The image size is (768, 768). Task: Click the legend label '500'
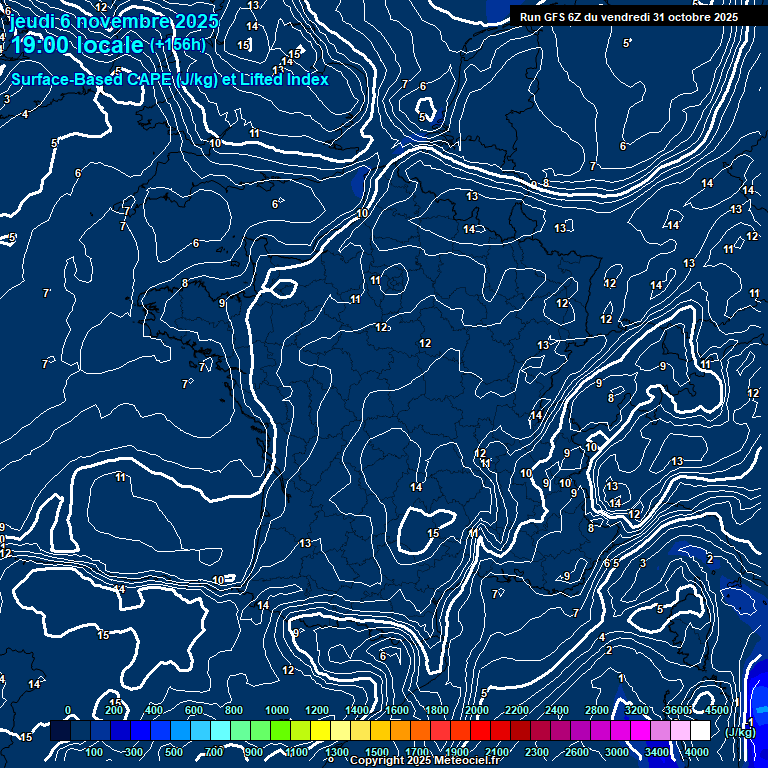pos(173,752)
